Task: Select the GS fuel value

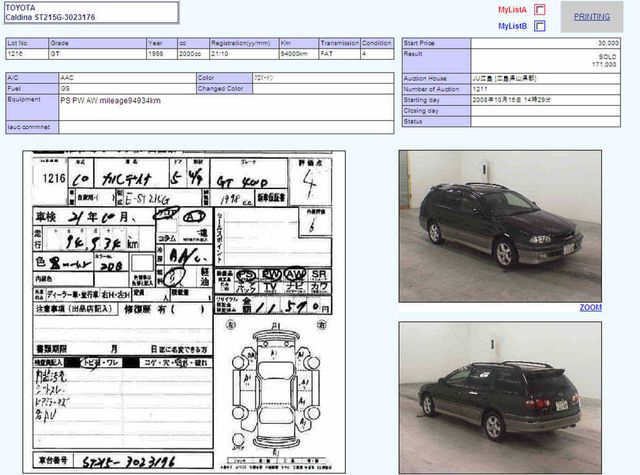Action: tap(127, 89)
